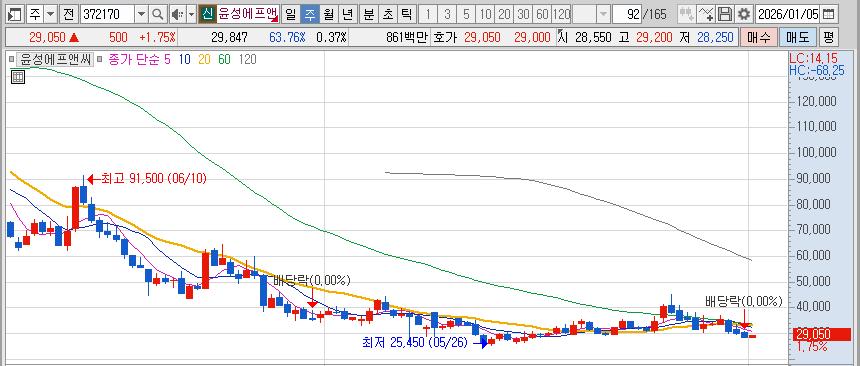Viewport: 860px width, 366px height.
Task: Click the 매수 buy button
Action: click(x=759, y=37)
